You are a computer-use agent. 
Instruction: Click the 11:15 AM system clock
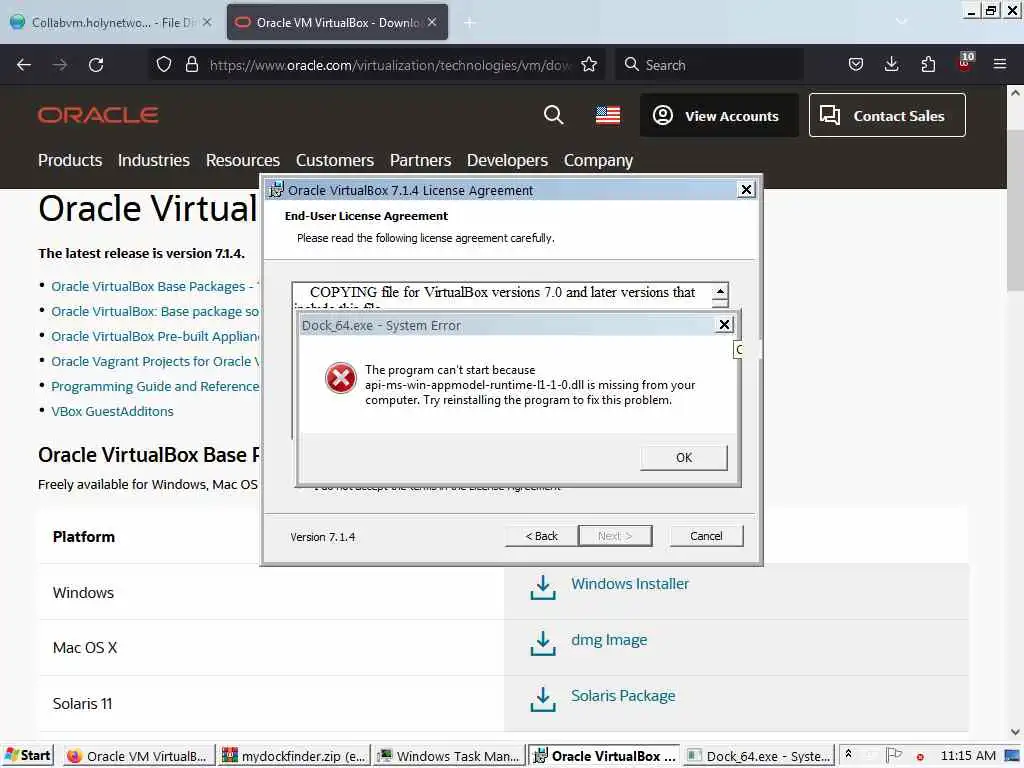[968, 756]
